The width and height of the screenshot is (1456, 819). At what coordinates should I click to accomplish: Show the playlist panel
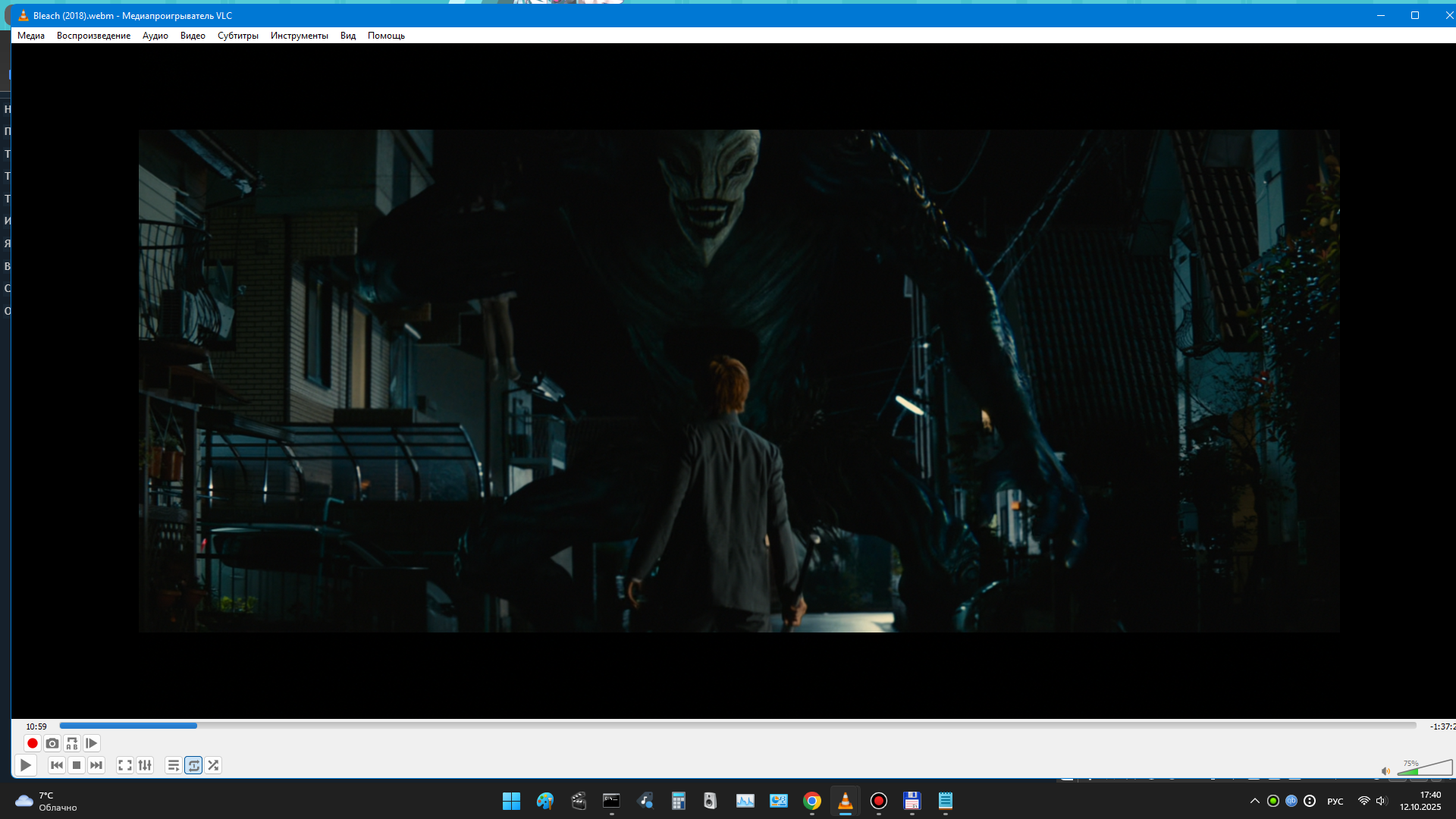click(174, 765)
